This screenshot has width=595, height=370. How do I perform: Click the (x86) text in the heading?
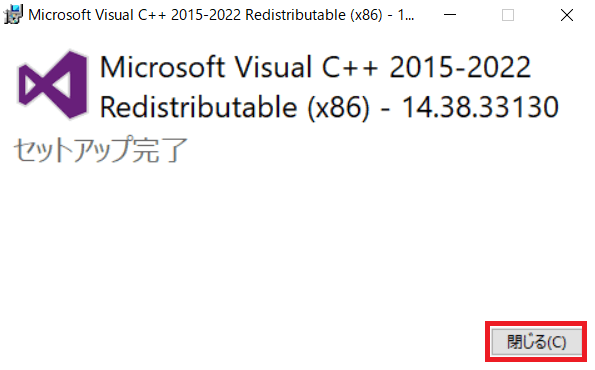point(338,108)
